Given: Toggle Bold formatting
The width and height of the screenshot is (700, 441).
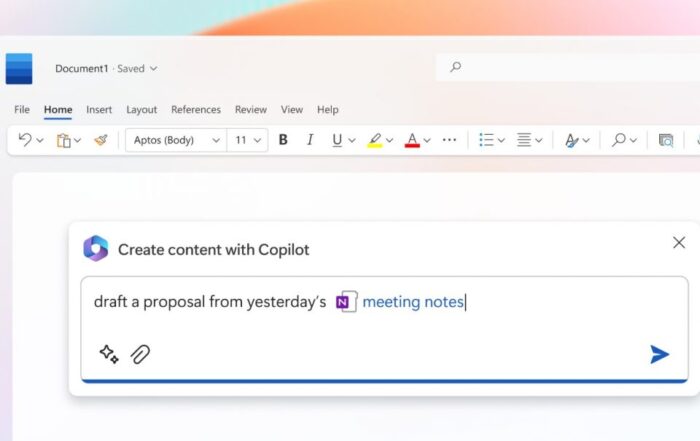Looking at the screenshot, I should coord(283,140).
